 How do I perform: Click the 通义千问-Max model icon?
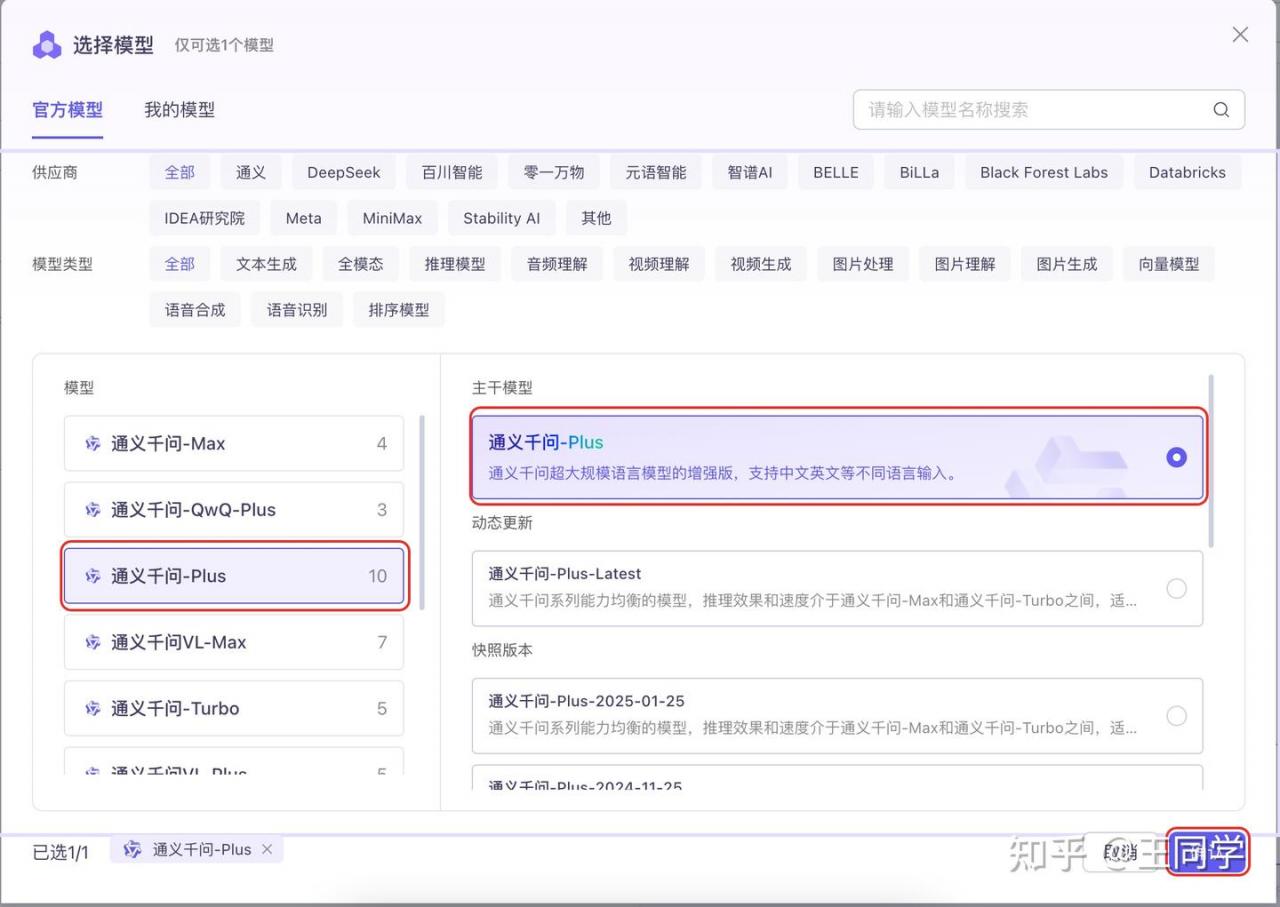[x=93, y=444]
